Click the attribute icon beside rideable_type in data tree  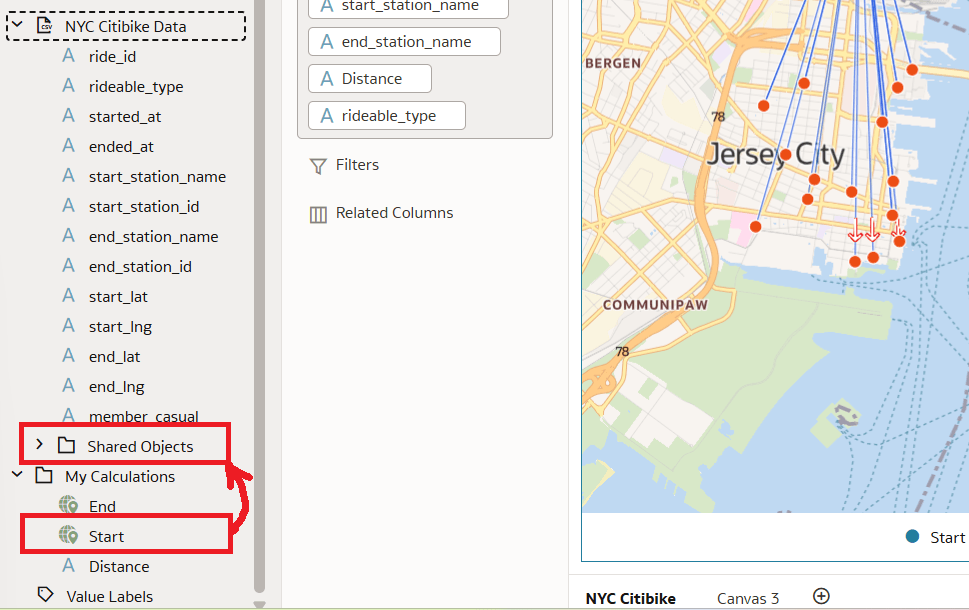pos(69,86)
